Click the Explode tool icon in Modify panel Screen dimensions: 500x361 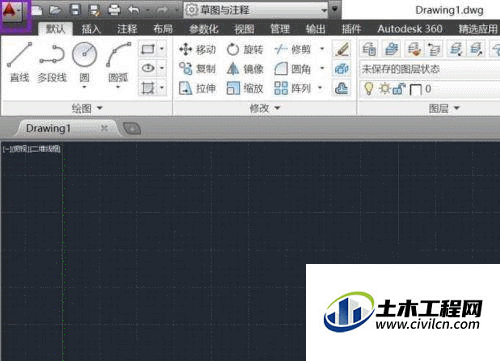[342, 69]
